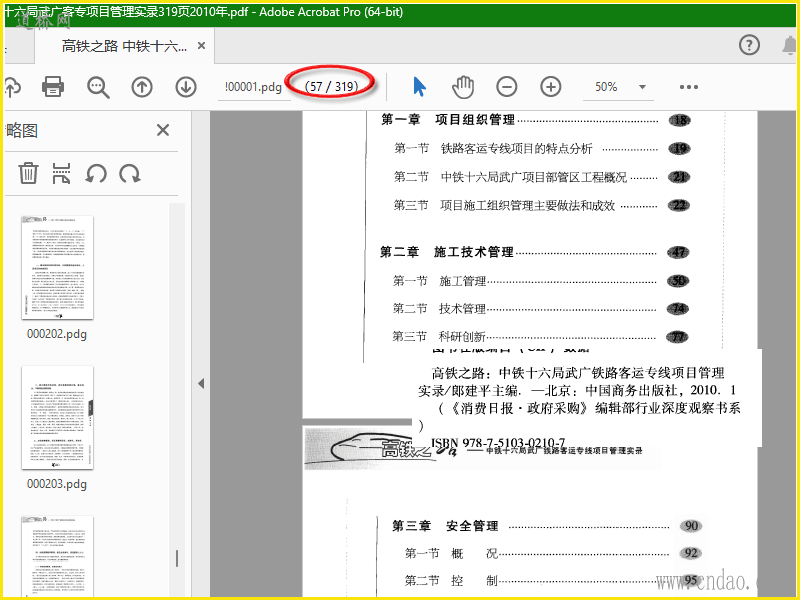Screen dimensions: 800x600
Task: Collapse the navigation pane arrow
Action: point(201,383)
